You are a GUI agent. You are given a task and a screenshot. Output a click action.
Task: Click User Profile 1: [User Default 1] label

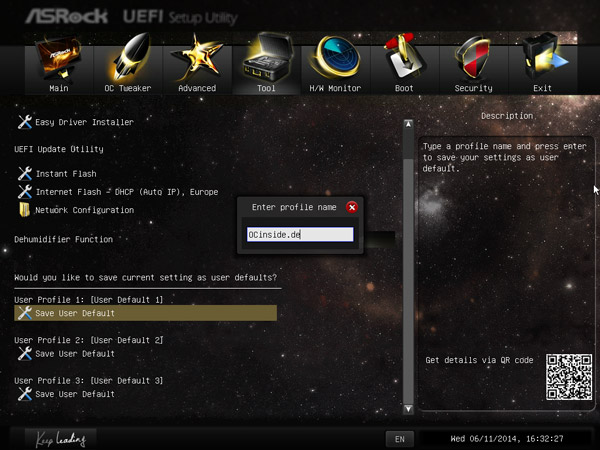pos(88,300)
